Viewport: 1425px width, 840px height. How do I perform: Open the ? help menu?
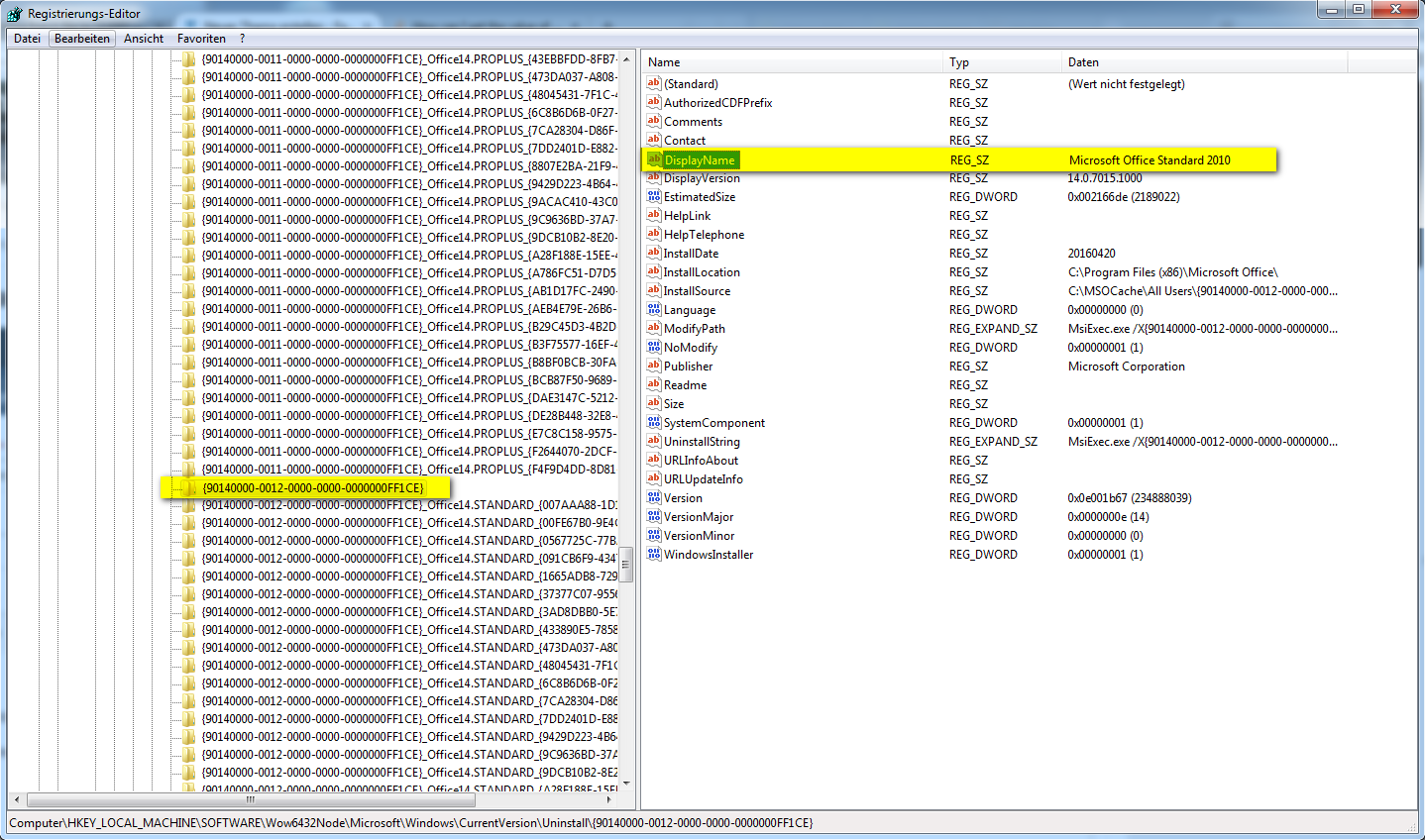point(242,39)
